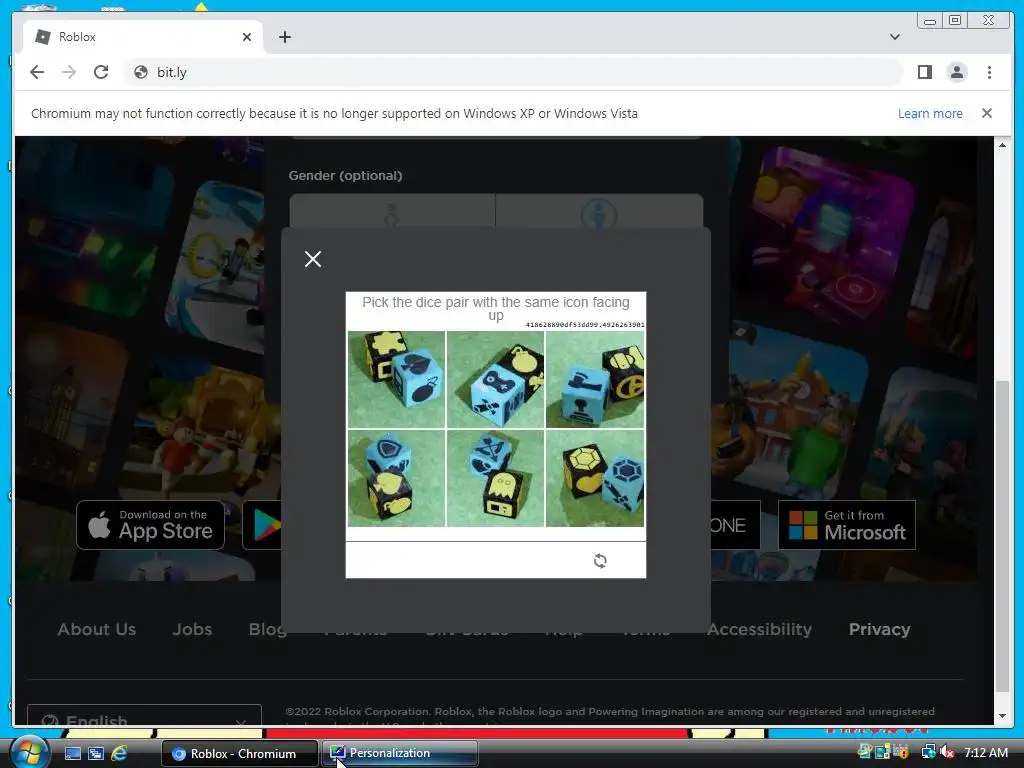Click the page's vertical scrollbar thumb

[1002, 536]
